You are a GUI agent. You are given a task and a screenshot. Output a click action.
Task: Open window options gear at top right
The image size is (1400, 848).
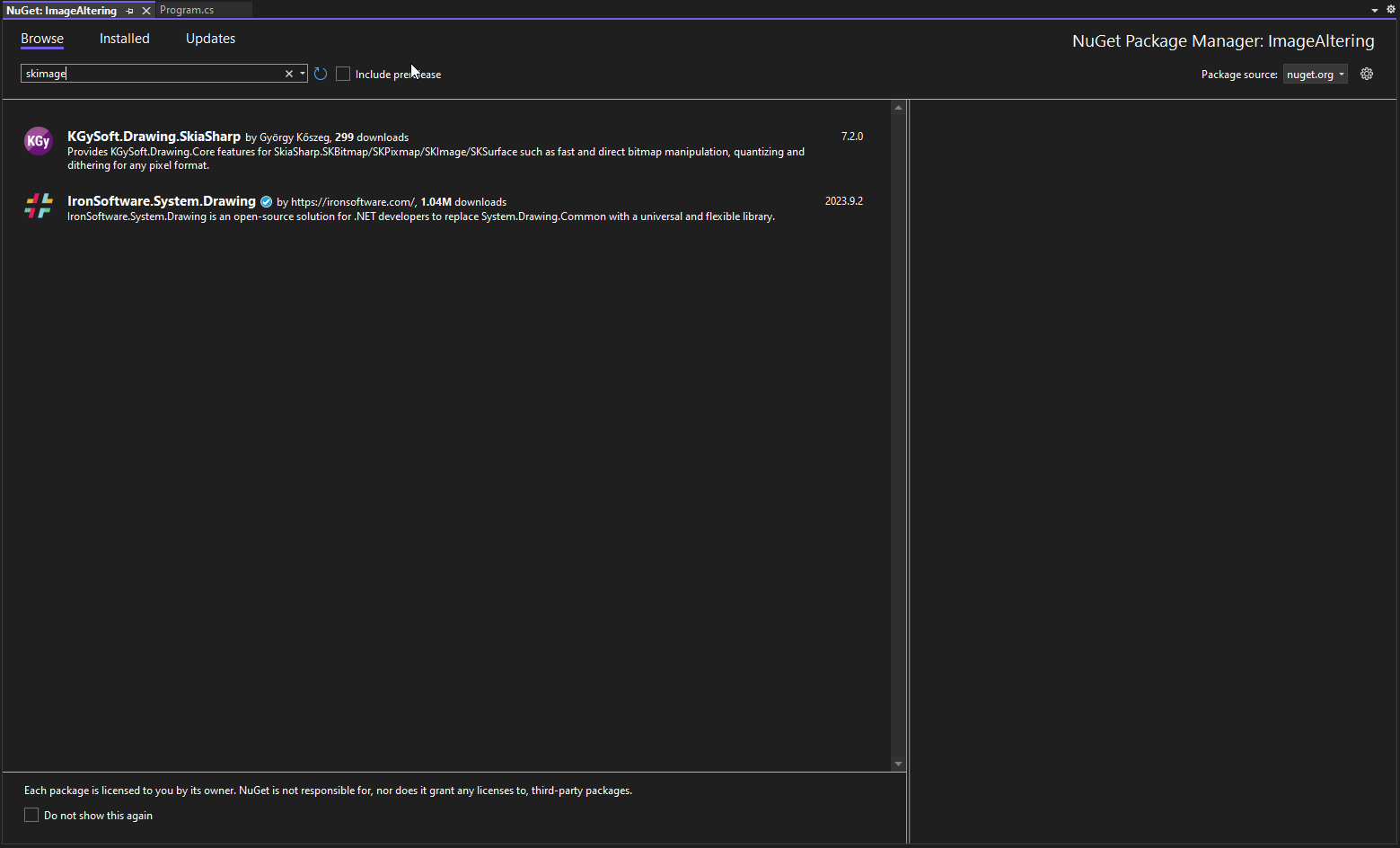[x=1391, y=9]
